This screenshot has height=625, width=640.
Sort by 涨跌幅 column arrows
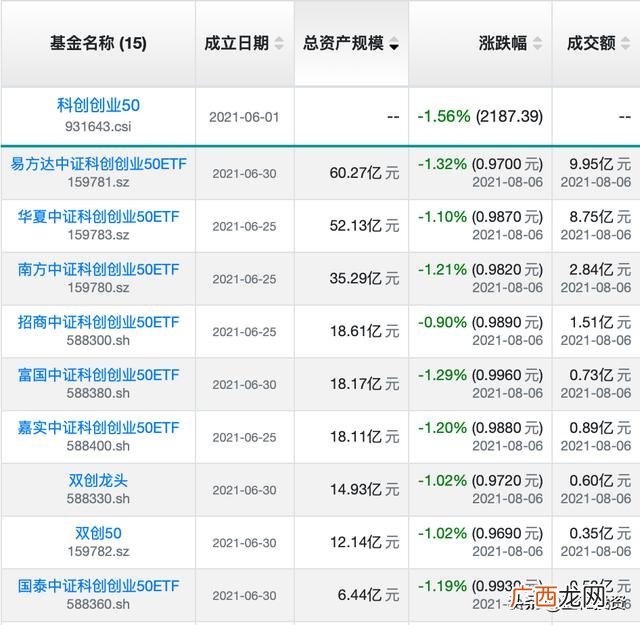(x=538, y=43)
